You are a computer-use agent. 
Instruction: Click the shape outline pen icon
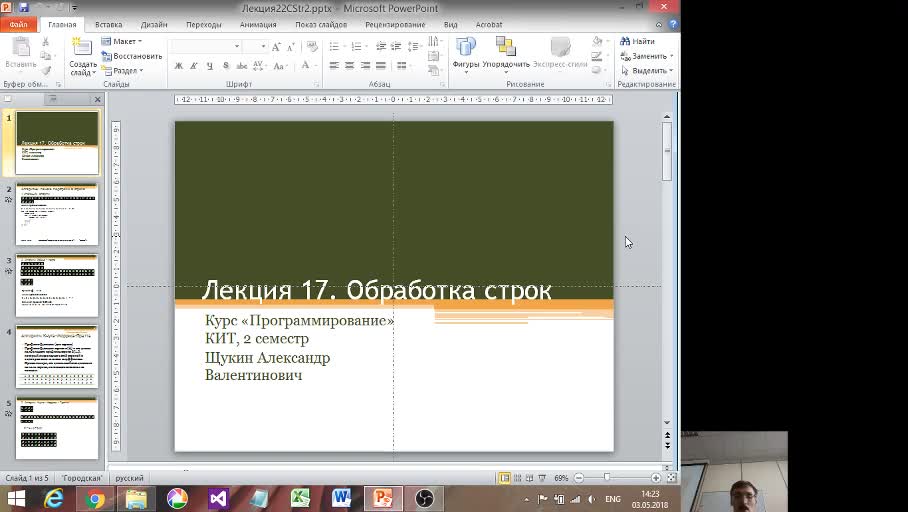coord(598,56)
